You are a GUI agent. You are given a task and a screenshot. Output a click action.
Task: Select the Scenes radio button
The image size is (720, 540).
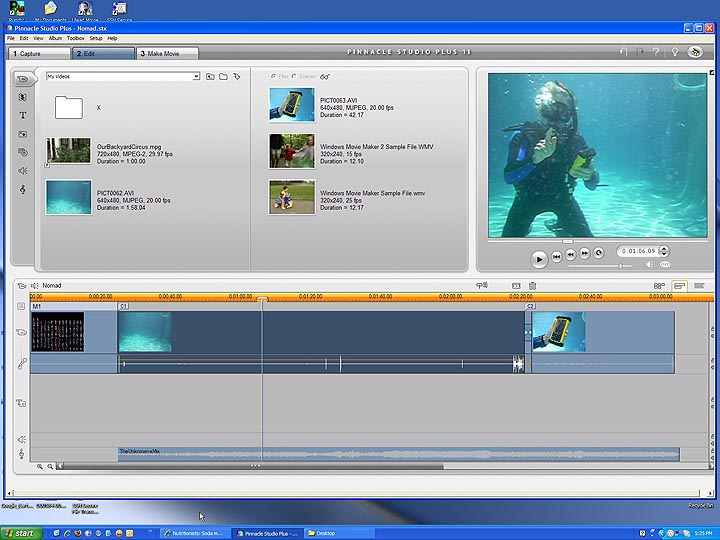pyautogui.click(x=294, y=76)
